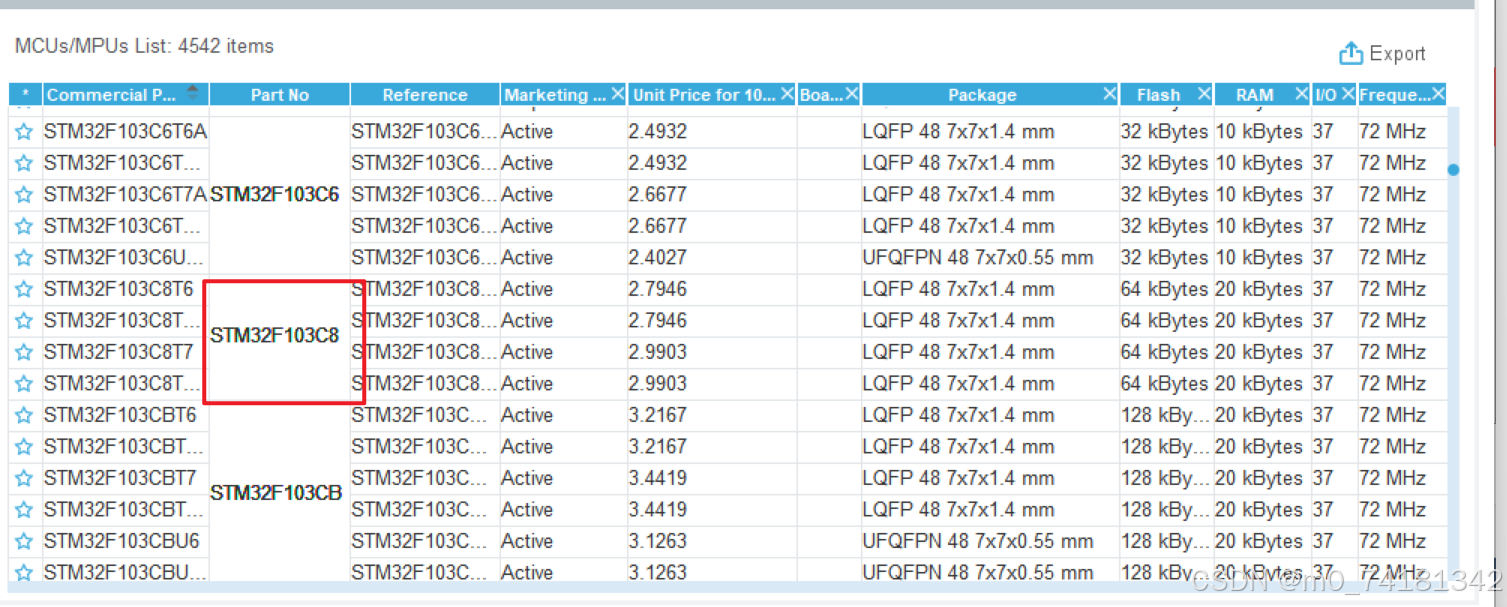This screenshot has height=607, width=1507.
Task: Toggle sort arrow on Commercial Part column
Action: (x=193, y=93)
